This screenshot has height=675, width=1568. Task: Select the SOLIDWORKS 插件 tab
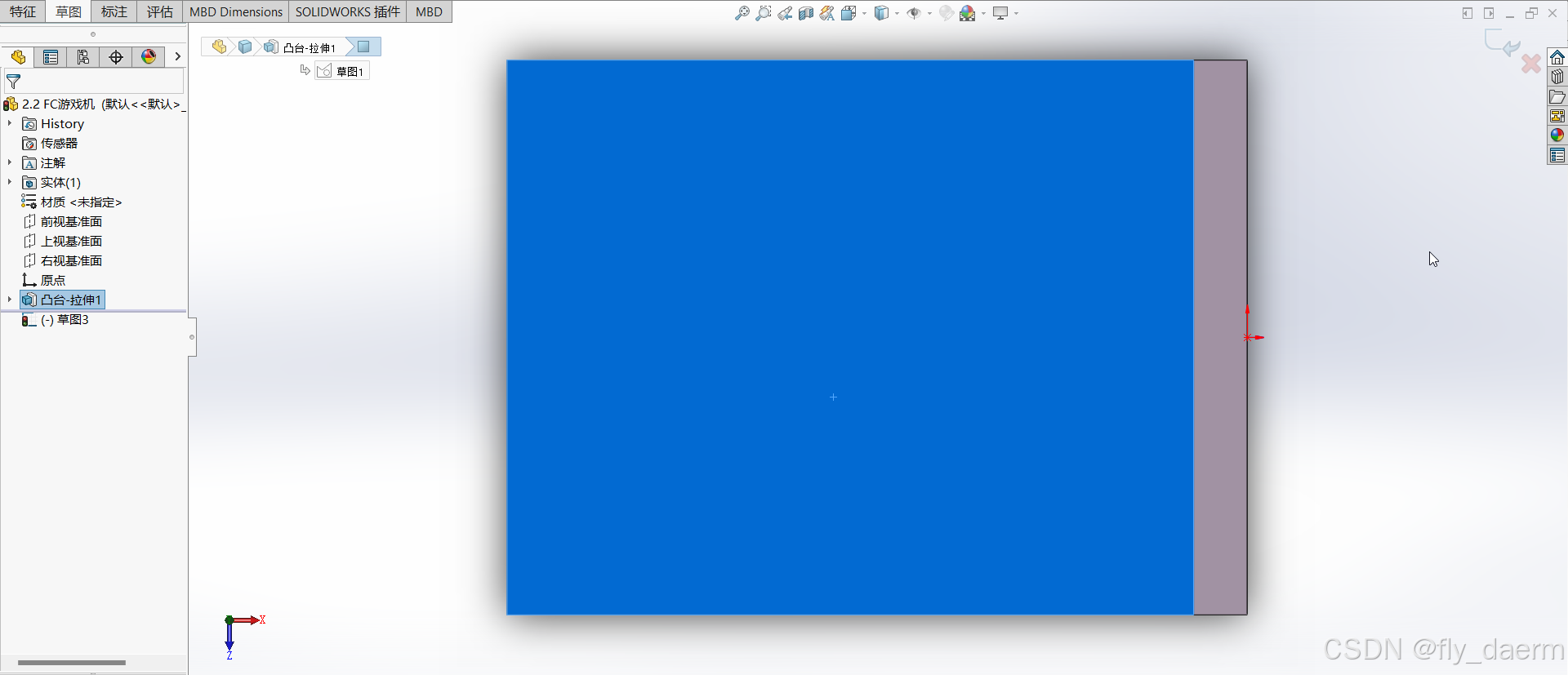[x=348, y=11]
